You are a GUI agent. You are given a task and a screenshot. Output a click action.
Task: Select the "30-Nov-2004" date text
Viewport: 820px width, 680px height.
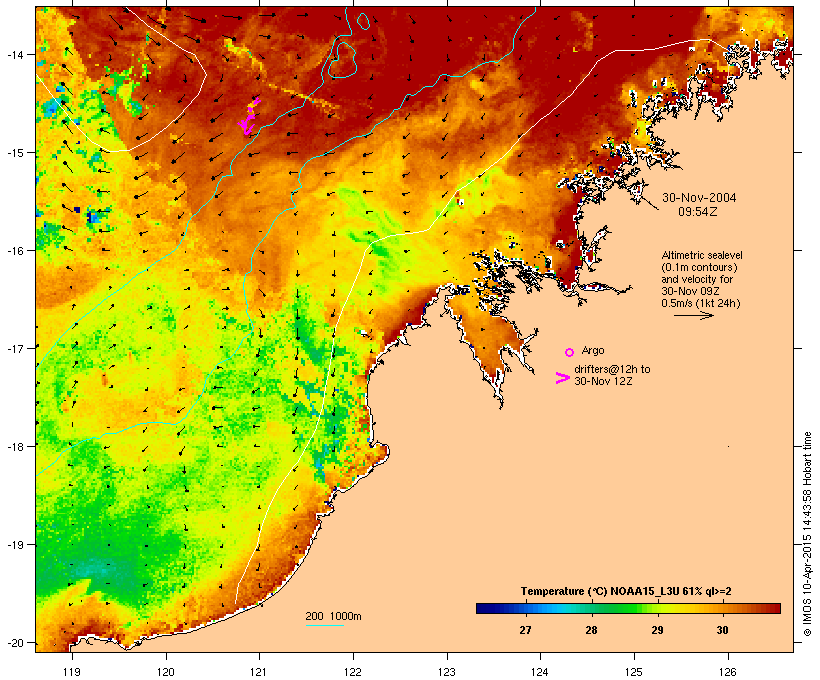point(699,198)
